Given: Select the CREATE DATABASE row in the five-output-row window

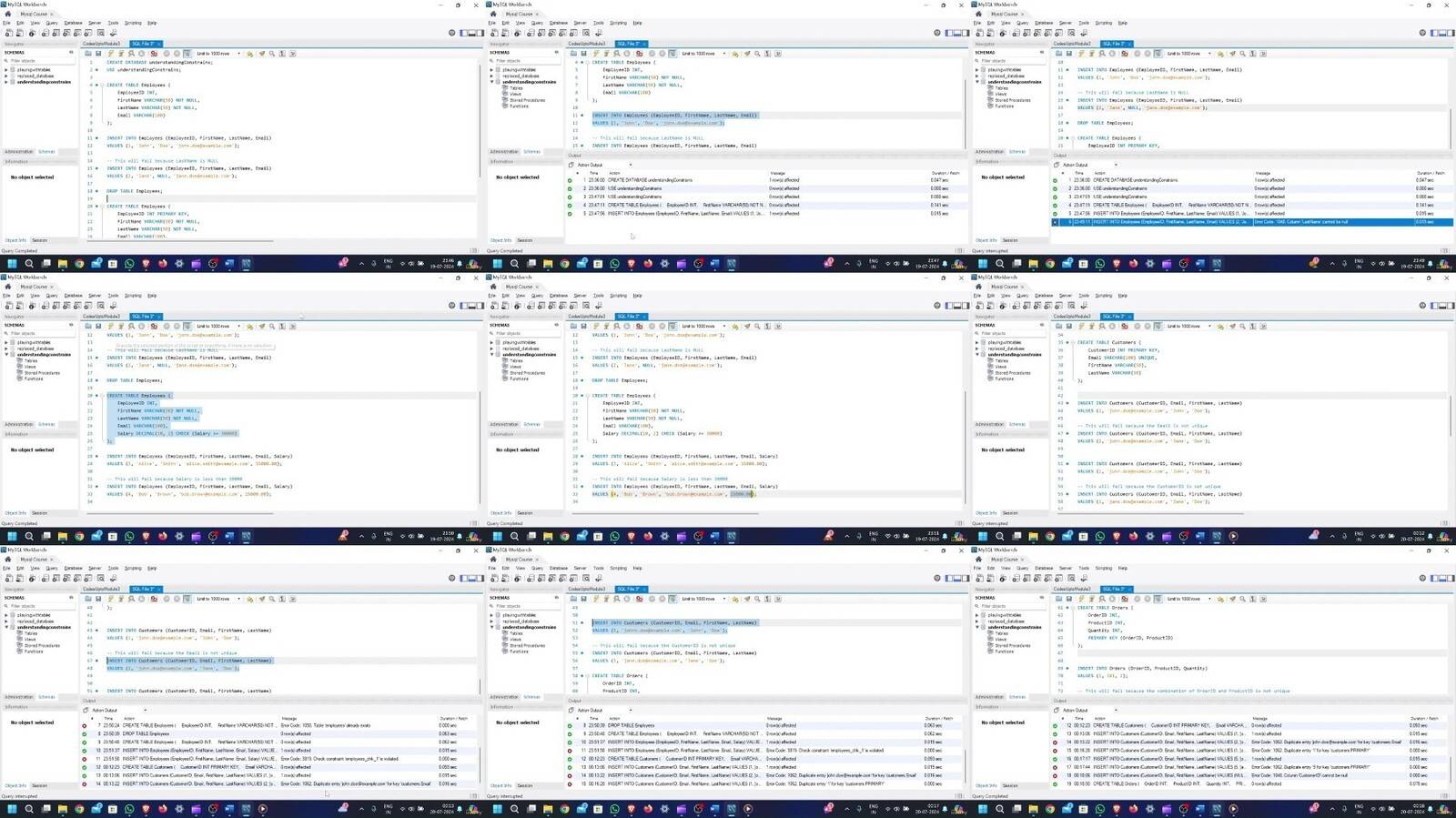Looking at the screenshot, I should click(766, 180).
